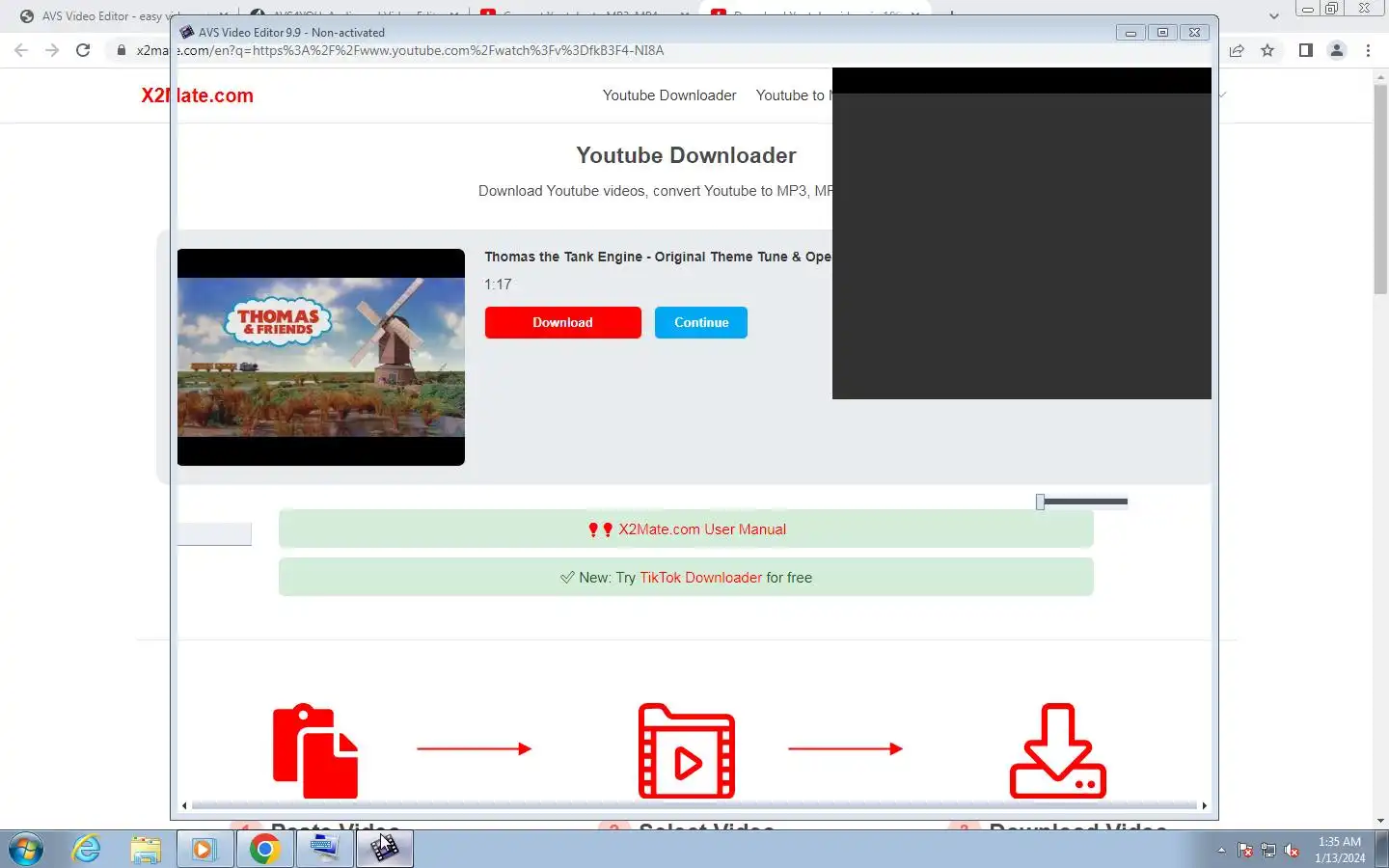Click the network tray icon

click(x=1268, y=851)
